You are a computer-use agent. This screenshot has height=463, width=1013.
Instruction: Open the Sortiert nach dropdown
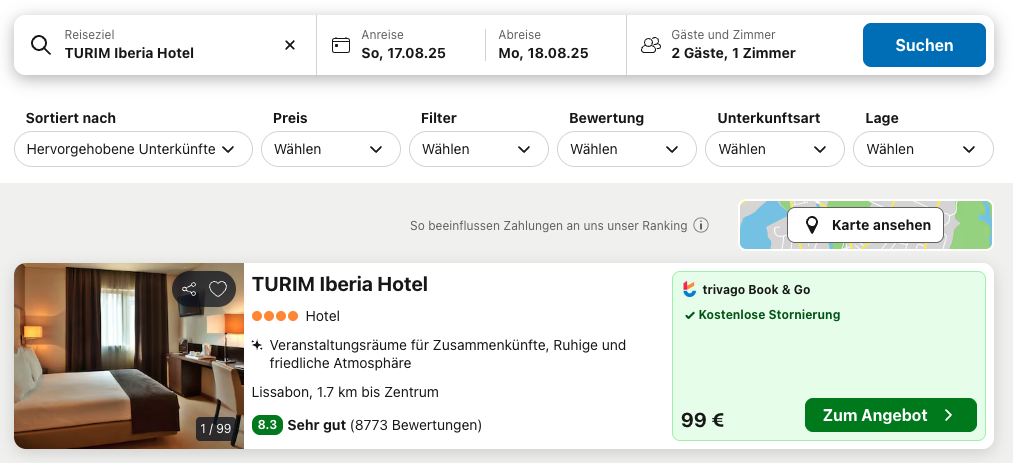[x=133, y=149]
